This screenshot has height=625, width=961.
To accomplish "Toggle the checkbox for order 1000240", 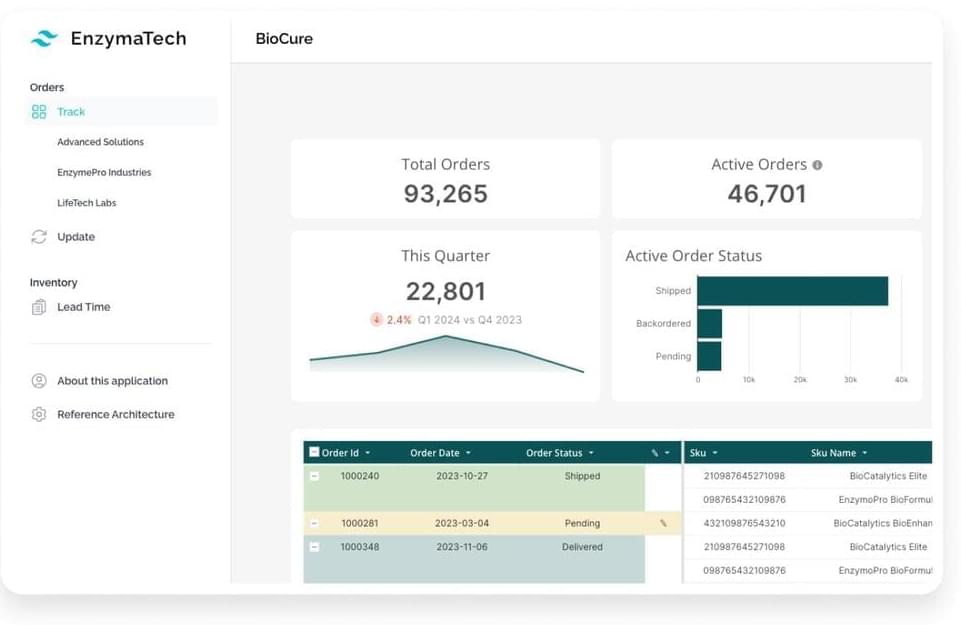I will 314,476.
